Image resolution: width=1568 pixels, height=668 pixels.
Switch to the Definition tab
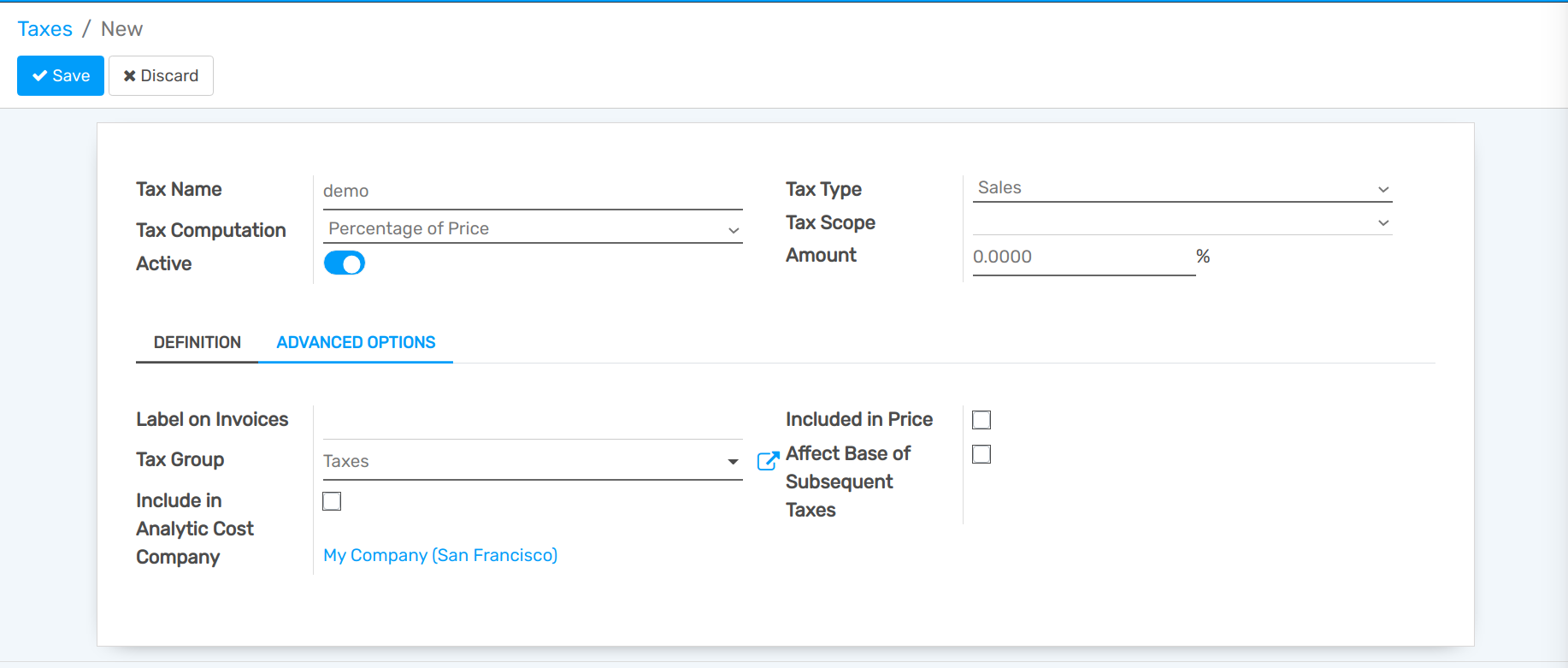pos(197,343)
